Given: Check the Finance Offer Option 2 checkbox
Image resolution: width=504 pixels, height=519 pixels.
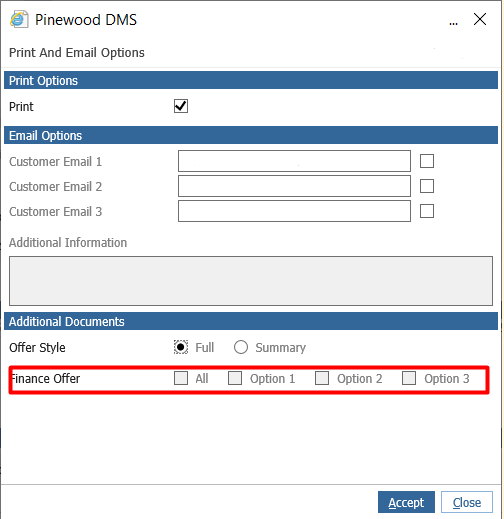Looking at the screenshot, I should (x=322, y=378).
